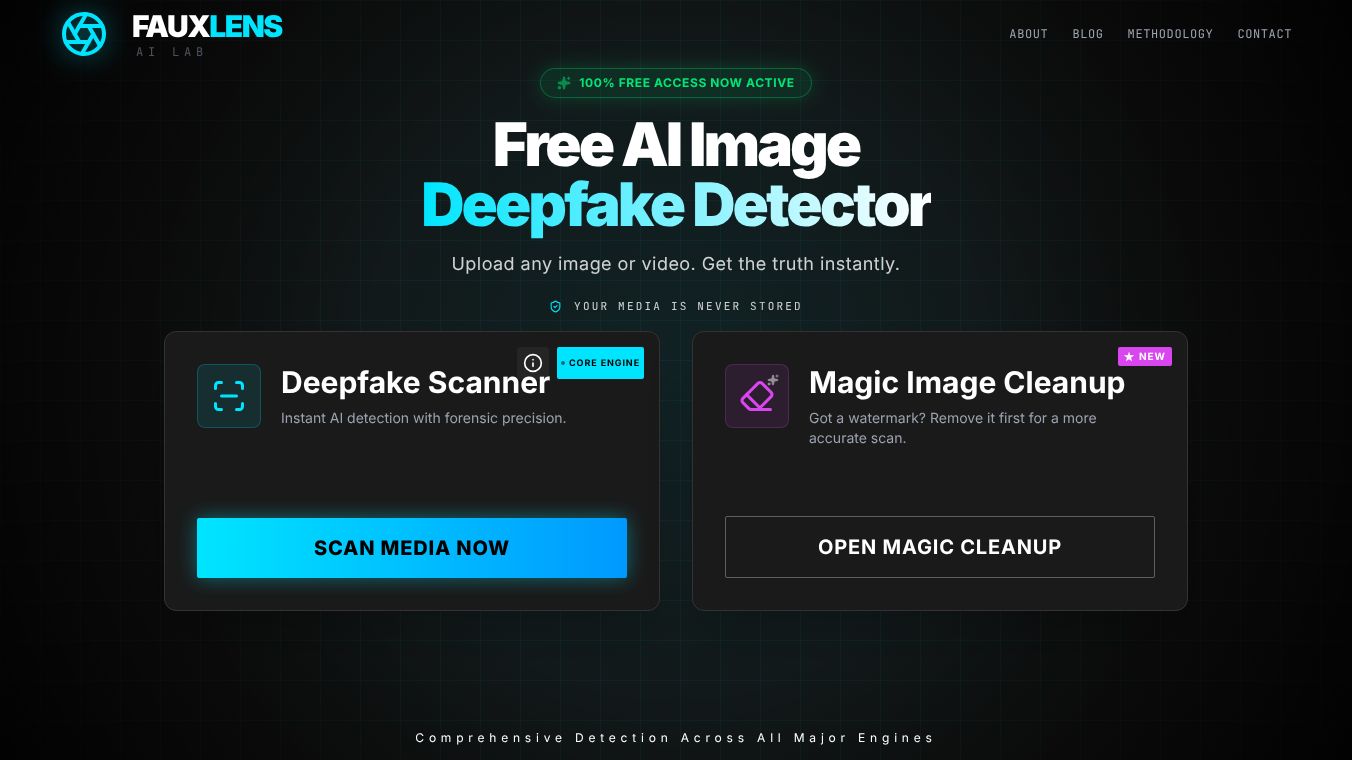
Task: Click the Magic Image Cleanup card title
Action: point(967,382)
